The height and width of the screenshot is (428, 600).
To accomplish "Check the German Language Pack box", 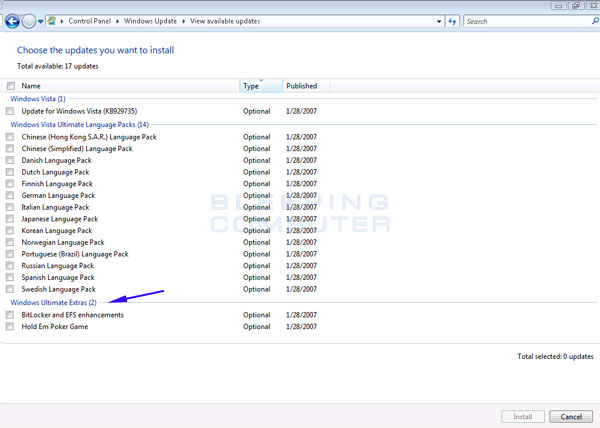I will pos(10,195).
